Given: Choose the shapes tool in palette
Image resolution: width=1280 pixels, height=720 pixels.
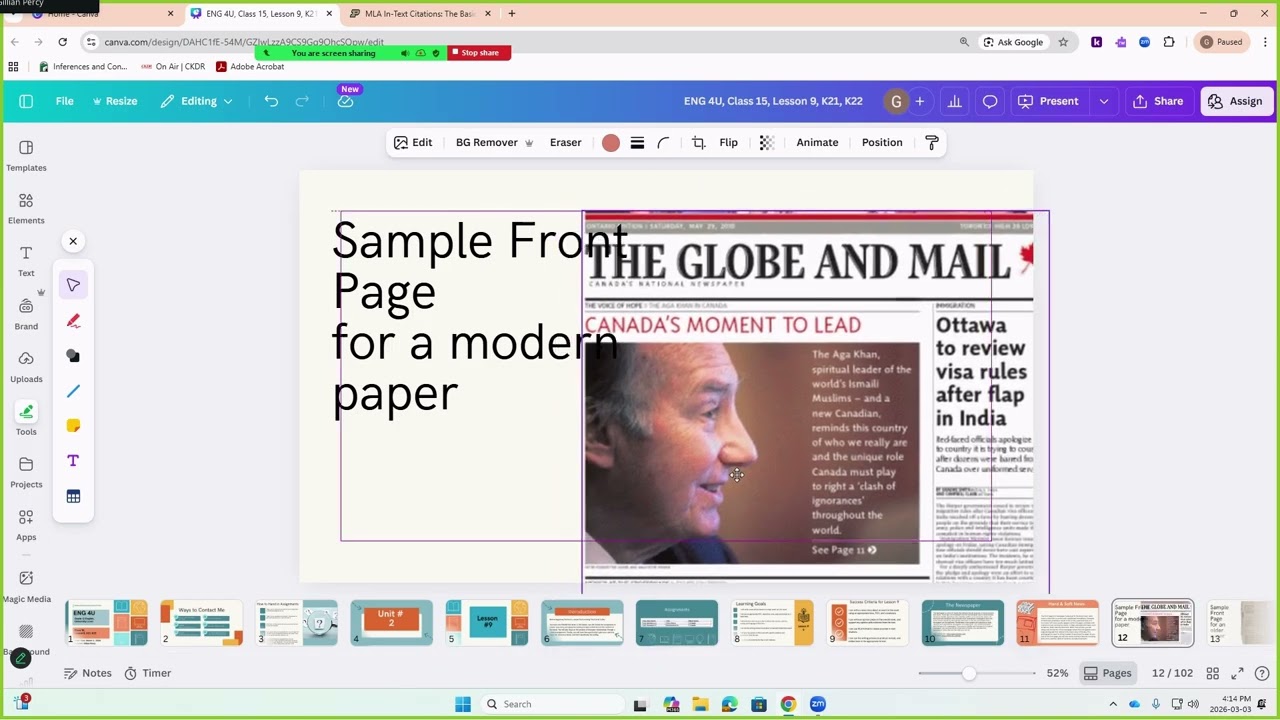Looking at the screenshot, I should [73, 356].
